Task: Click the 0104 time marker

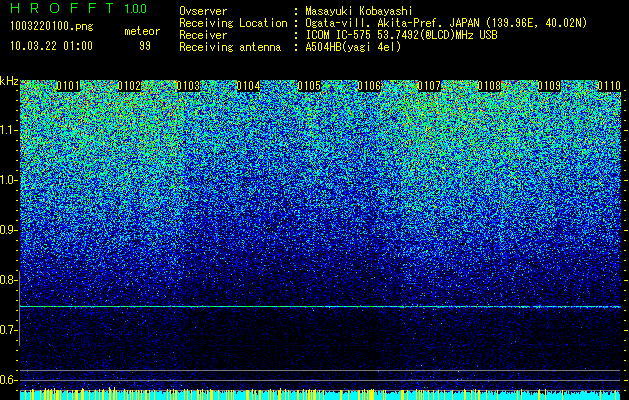Action: pos(248,86)
